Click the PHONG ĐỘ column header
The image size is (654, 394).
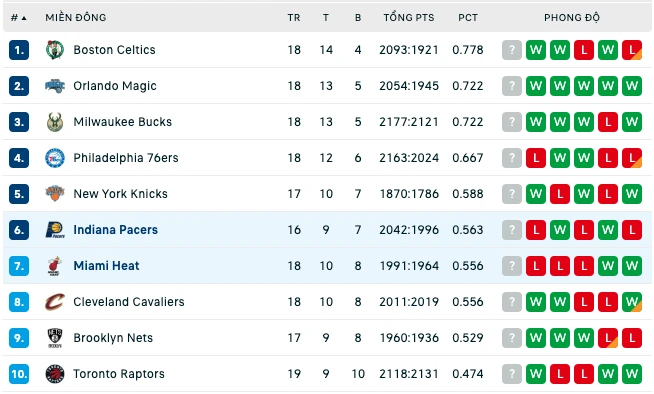571,18
